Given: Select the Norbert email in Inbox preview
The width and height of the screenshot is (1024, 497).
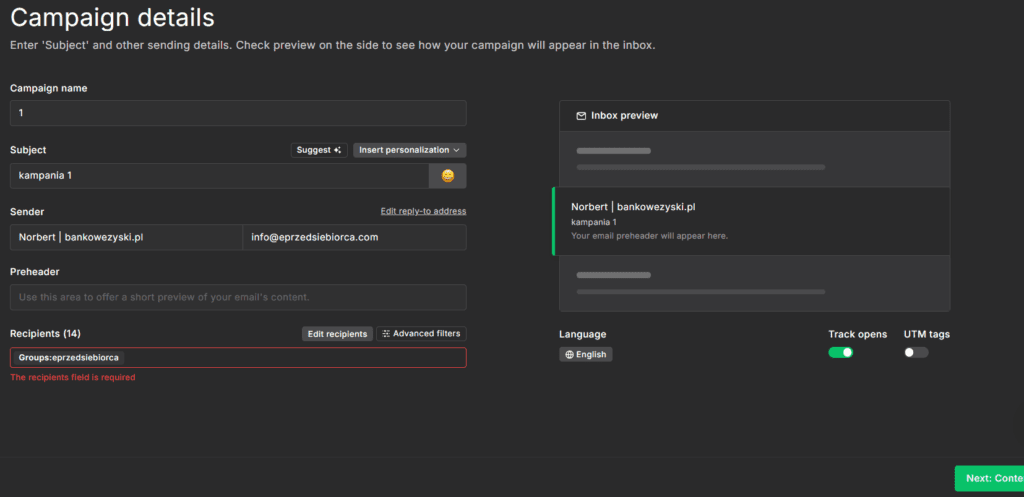Looking at the screenshot, I should [750, 221].
